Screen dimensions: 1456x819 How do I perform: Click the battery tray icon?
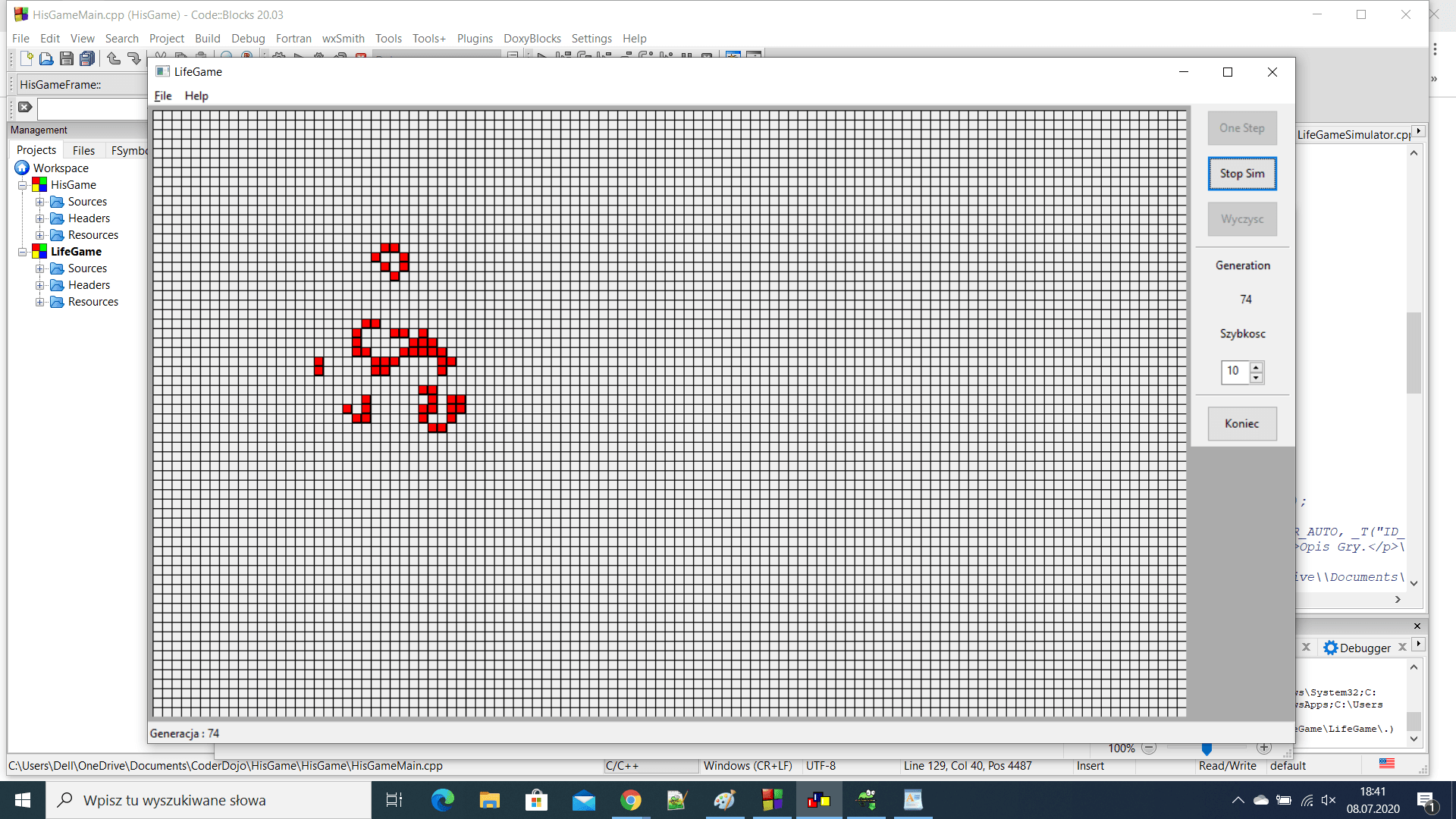pyautogui.click(x=1284, y=800)
